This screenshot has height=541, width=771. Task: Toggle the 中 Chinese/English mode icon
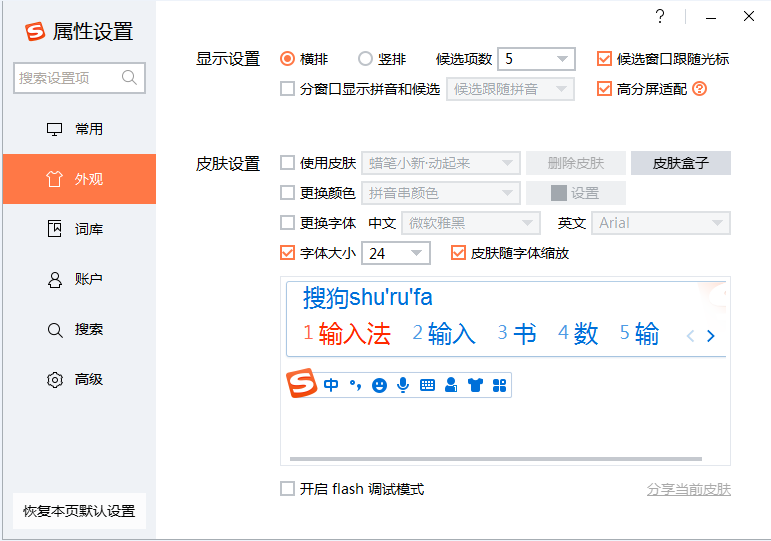[331, 385]
